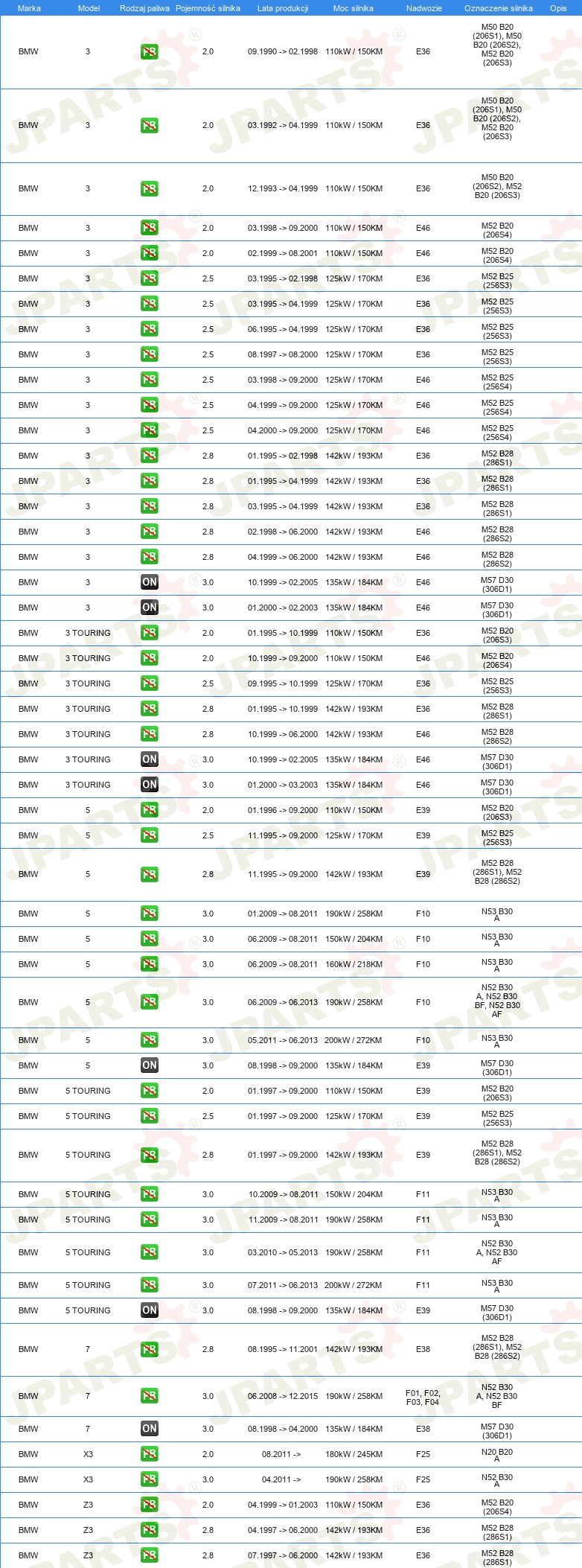The height and width of the screenshot is (1568, 582).
Task: Select the date cell 07.2011 -> 06.2013
Action: [283, 1286]
